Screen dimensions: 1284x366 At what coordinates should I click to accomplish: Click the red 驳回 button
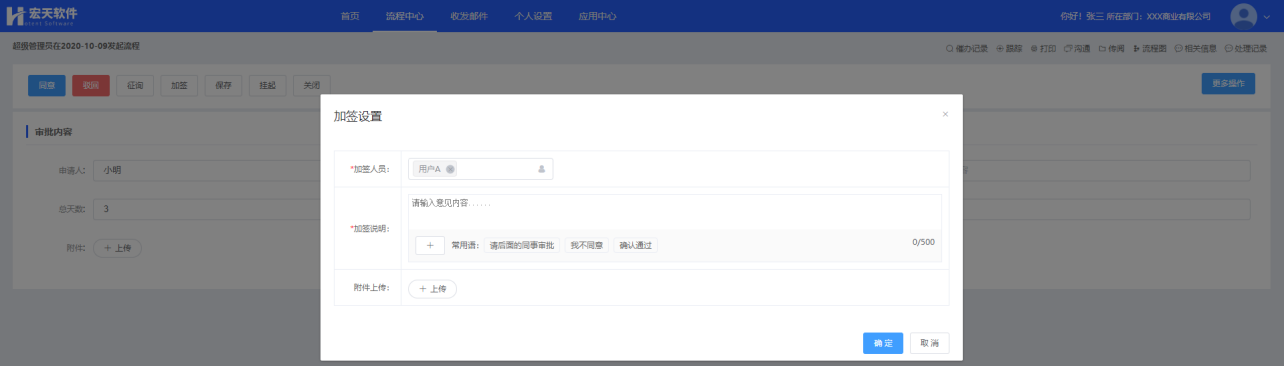(91, 85)
